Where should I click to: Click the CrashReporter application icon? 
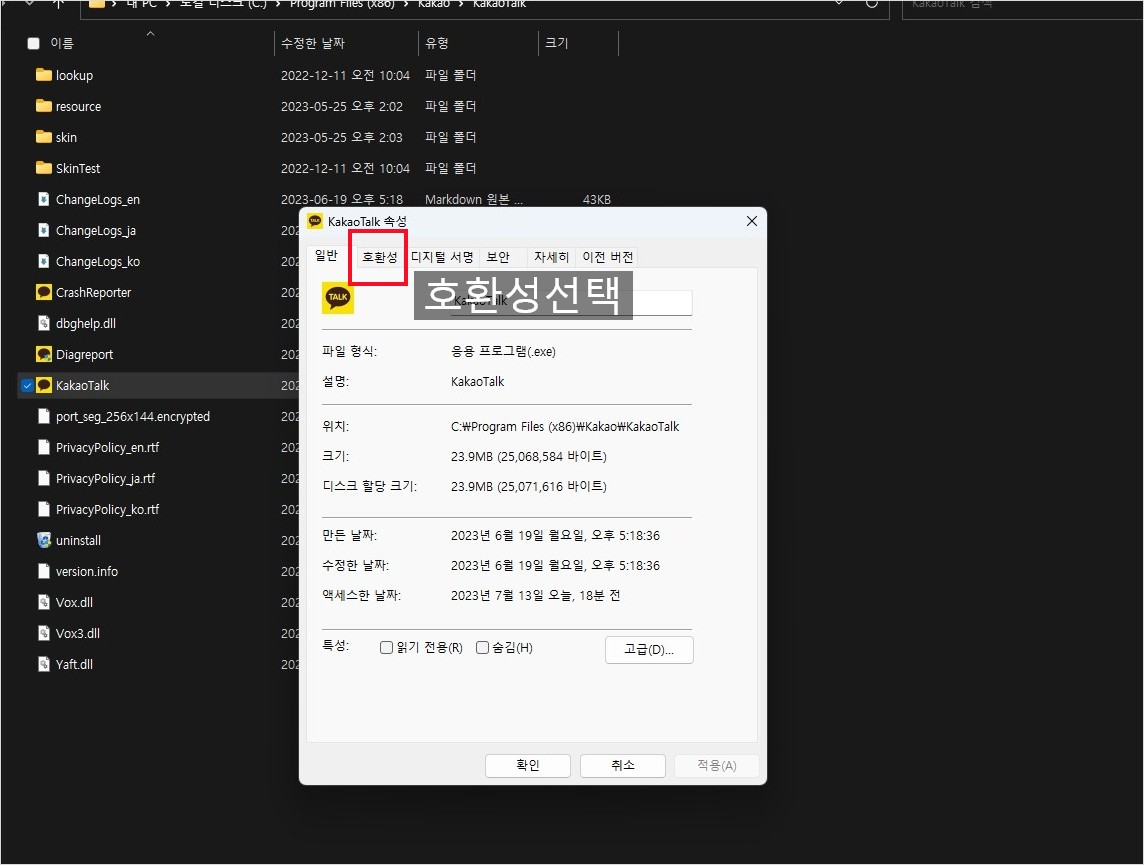(x=44, y=292)
